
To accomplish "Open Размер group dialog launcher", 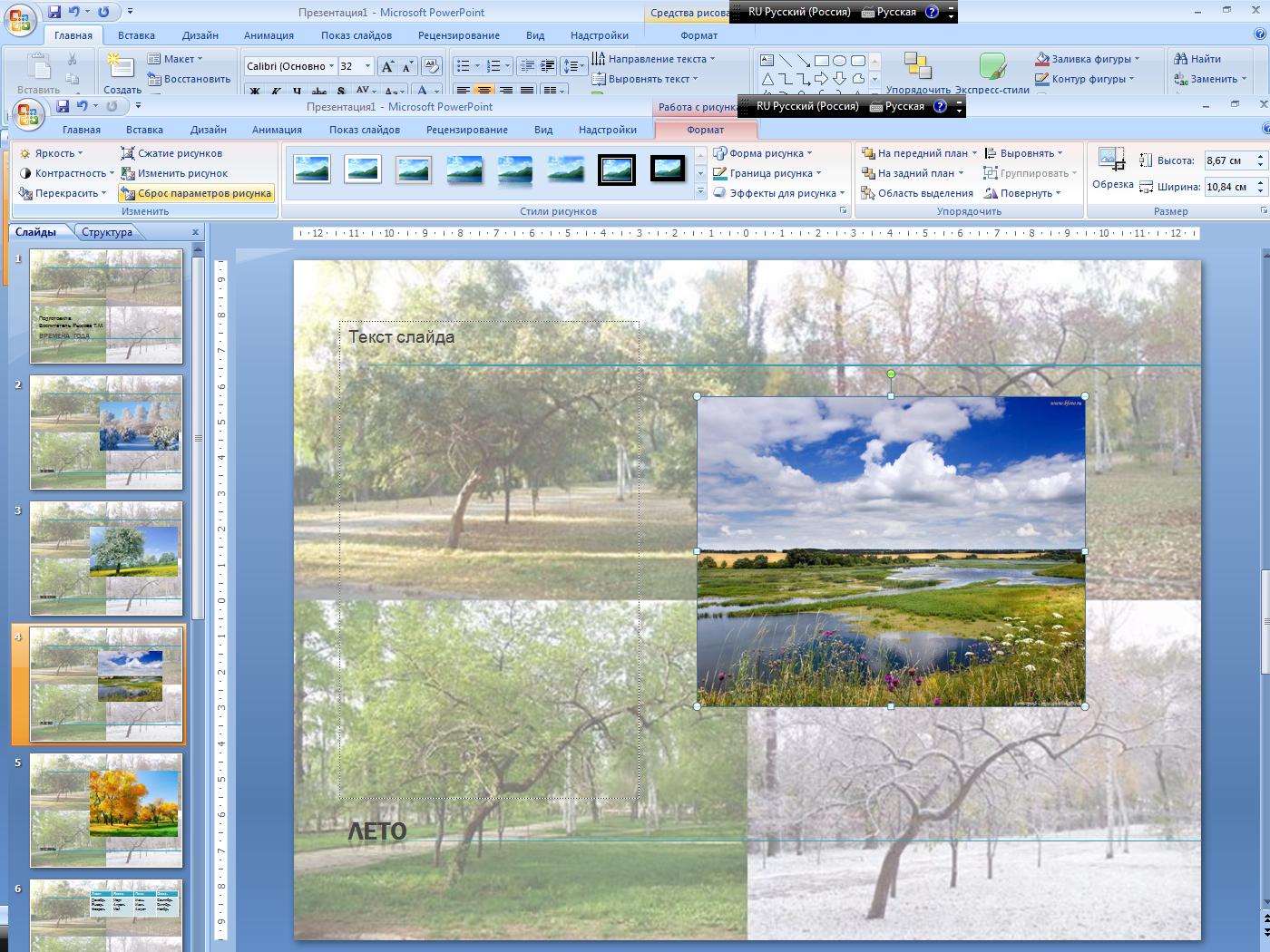I will coord(1264,211).
